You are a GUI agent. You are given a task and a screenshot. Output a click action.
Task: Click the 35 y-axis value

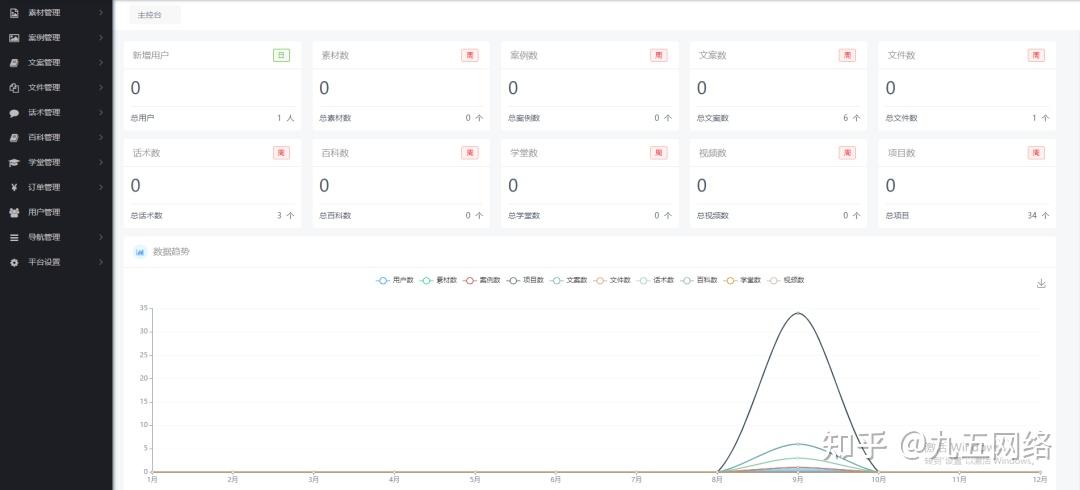[143, 308]
